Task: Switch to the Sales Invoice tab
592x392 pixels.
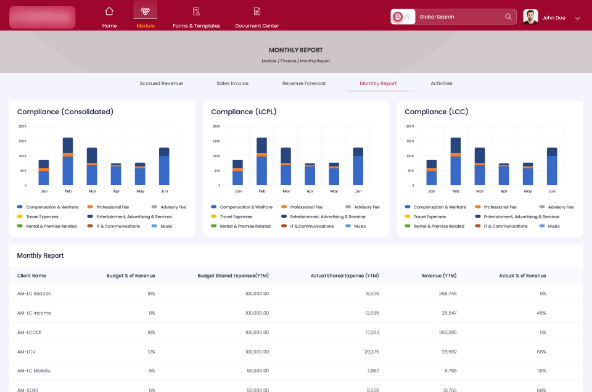Action: point(233,83)
